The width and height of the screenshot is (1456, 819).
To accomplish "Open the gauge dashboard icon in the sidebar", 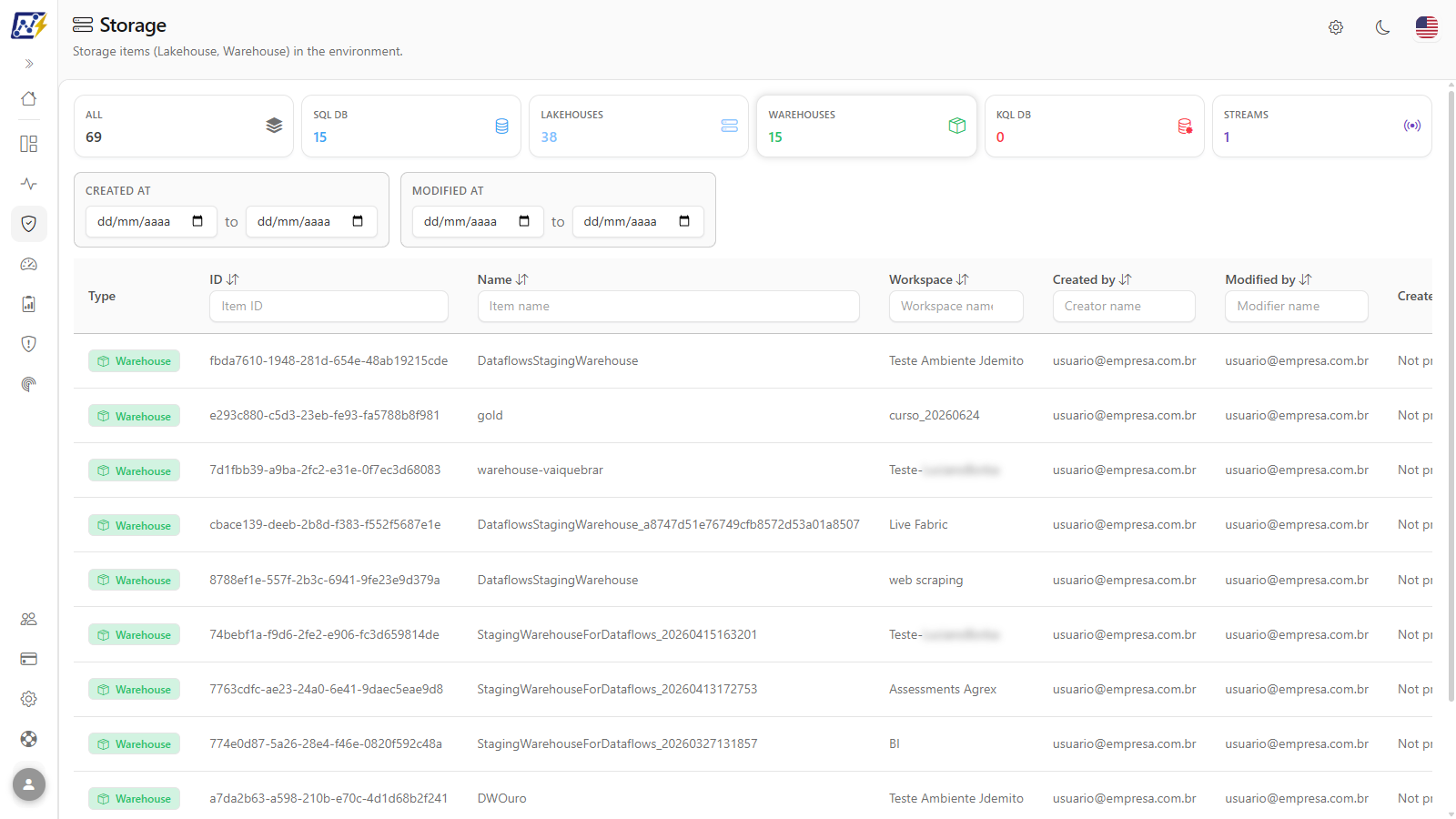I will click(29, 264).
